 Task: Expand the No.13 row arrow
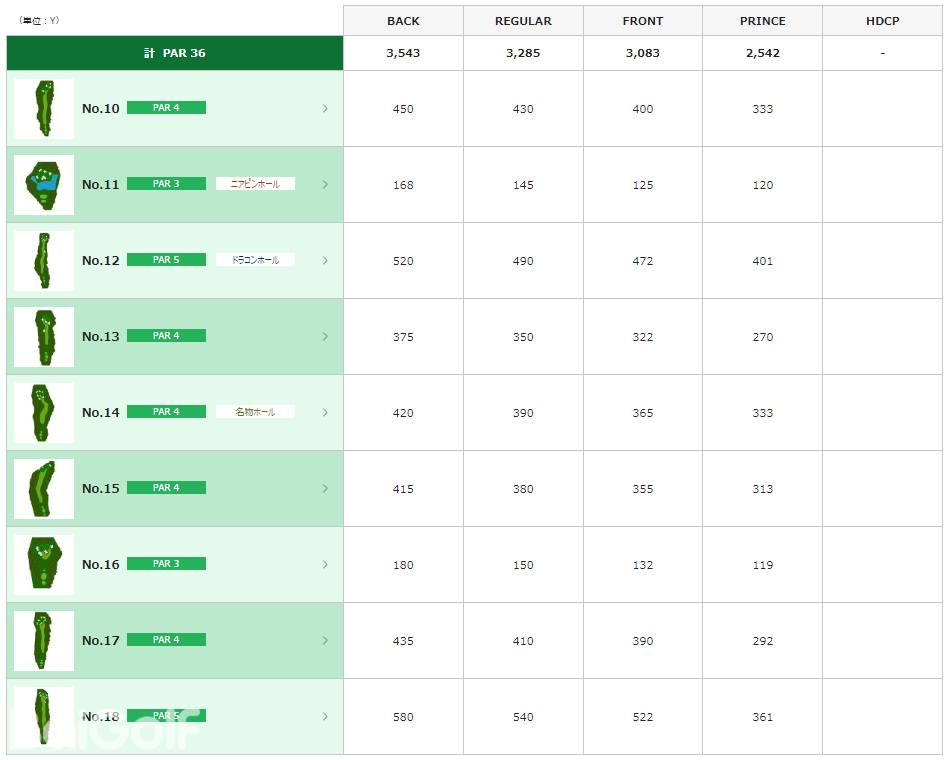coord(325,336)
